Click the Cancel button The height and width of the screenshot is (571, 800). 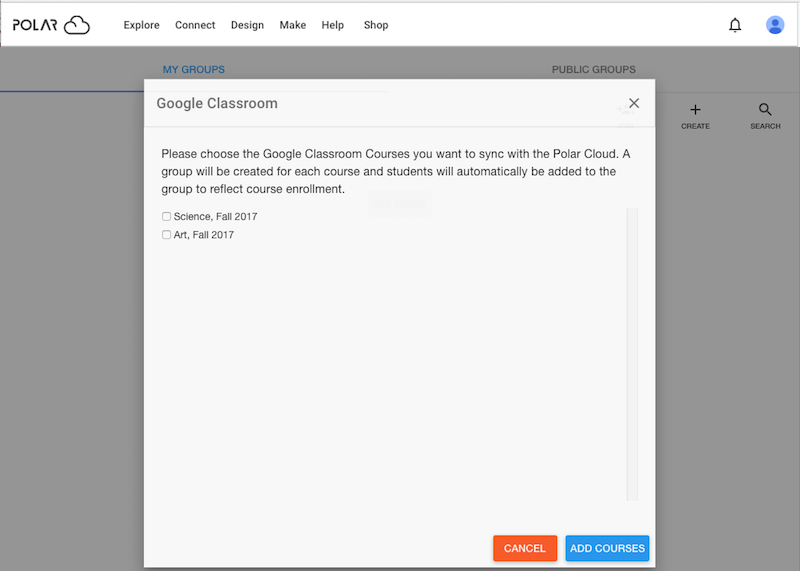point(525,548)
